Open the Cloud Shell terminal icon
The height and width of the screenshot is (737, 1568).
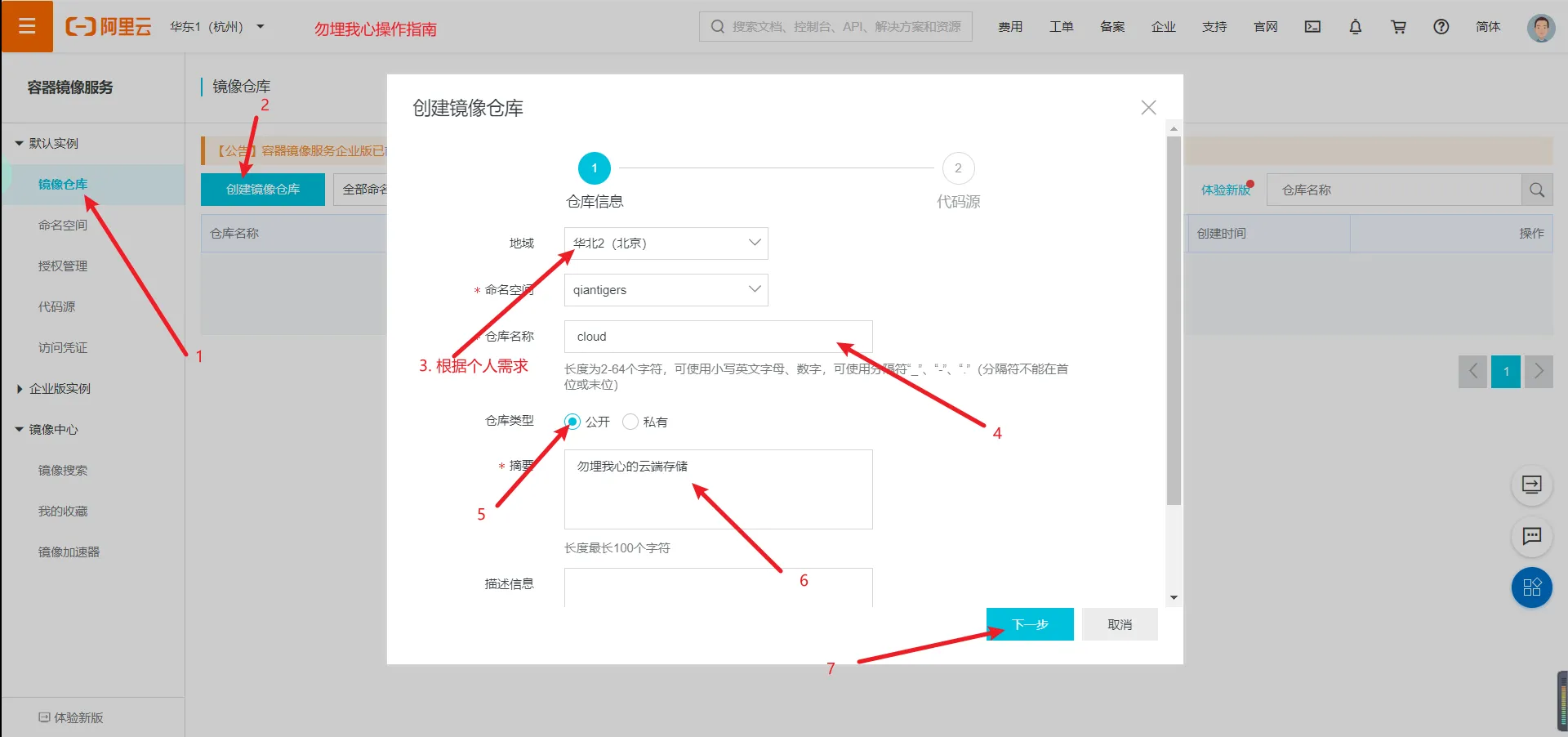(x=1312, y=27)
